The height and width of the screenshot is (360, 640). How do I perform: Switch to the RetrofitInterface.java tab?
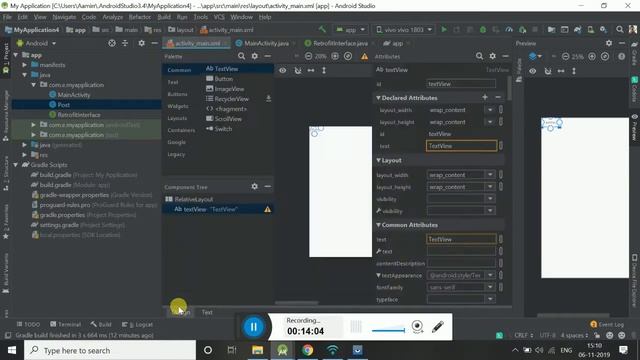[340, 43]
